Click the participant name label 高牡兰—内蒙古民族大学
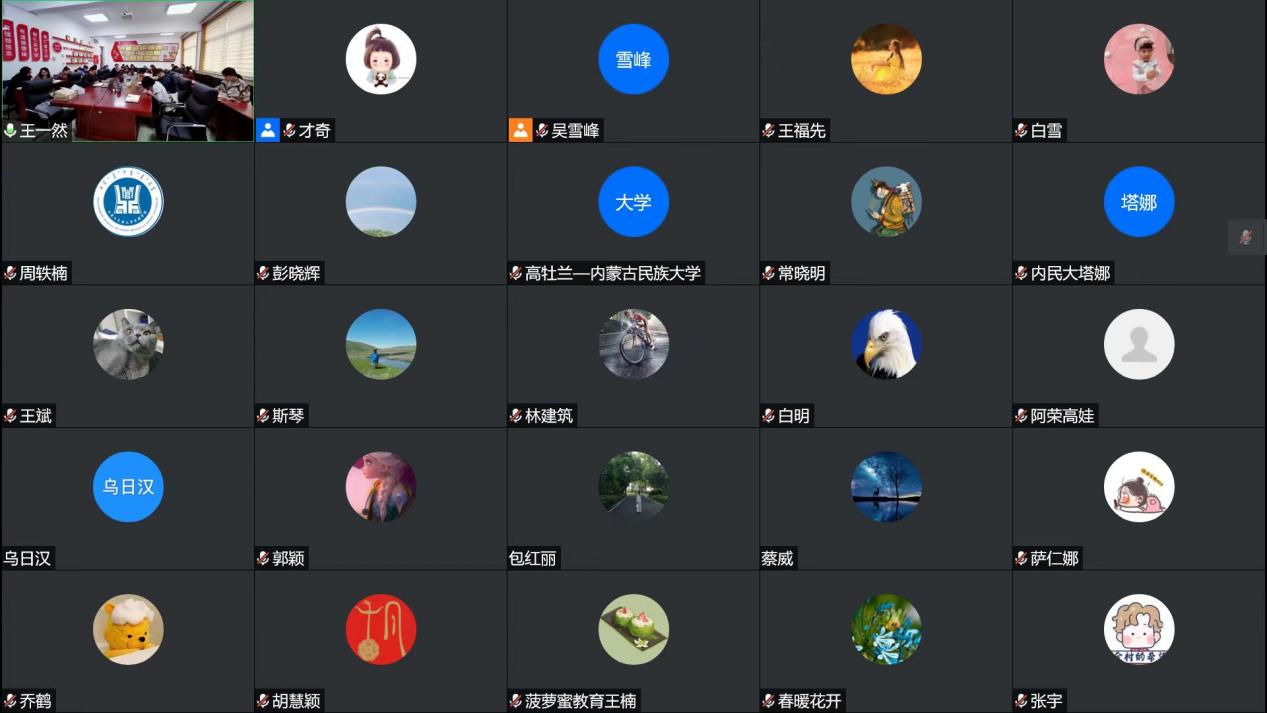 [x=613, y=273]
